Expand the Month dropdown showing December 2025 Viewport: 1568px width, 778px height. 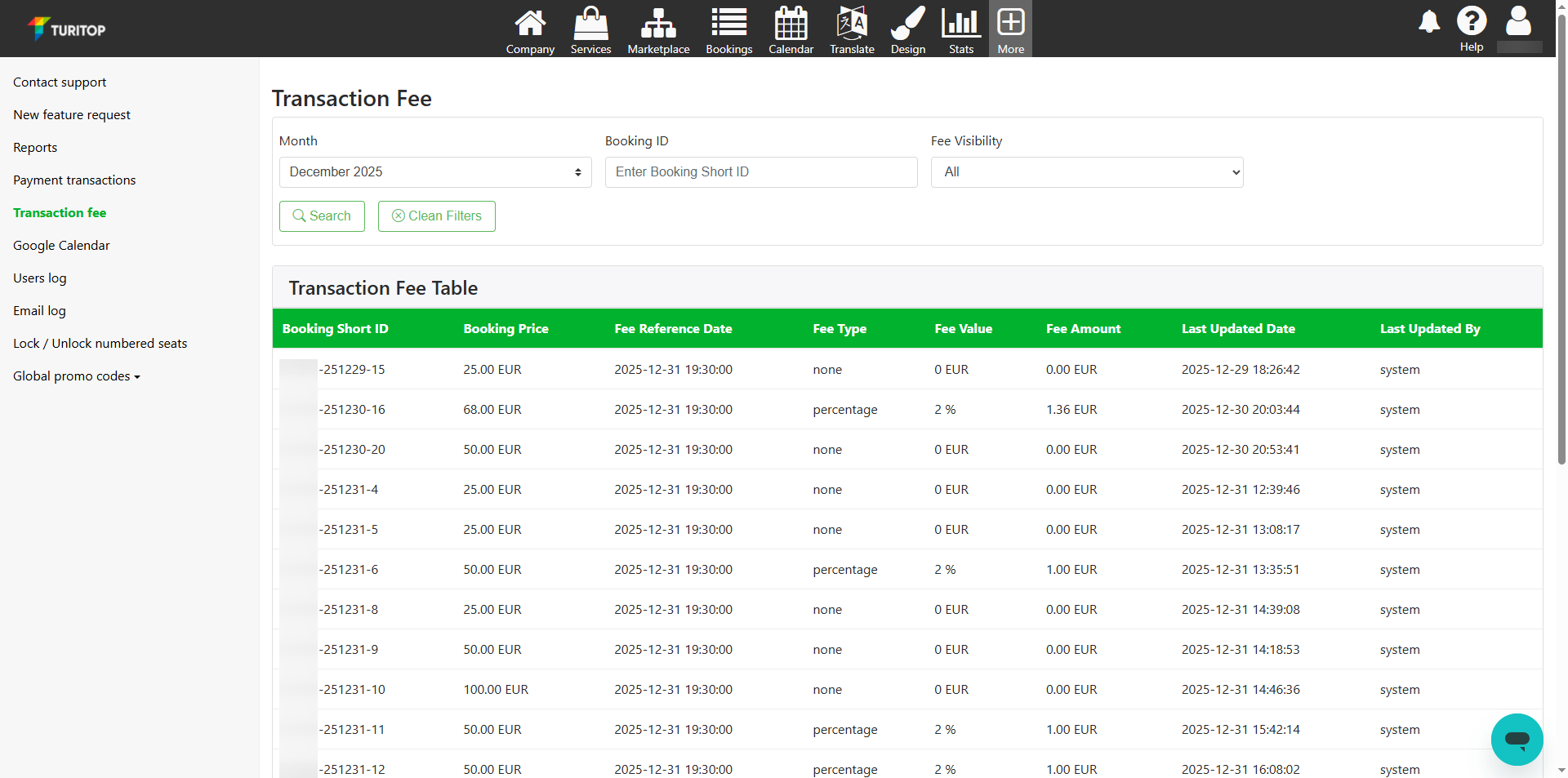[x=435, y=172]
